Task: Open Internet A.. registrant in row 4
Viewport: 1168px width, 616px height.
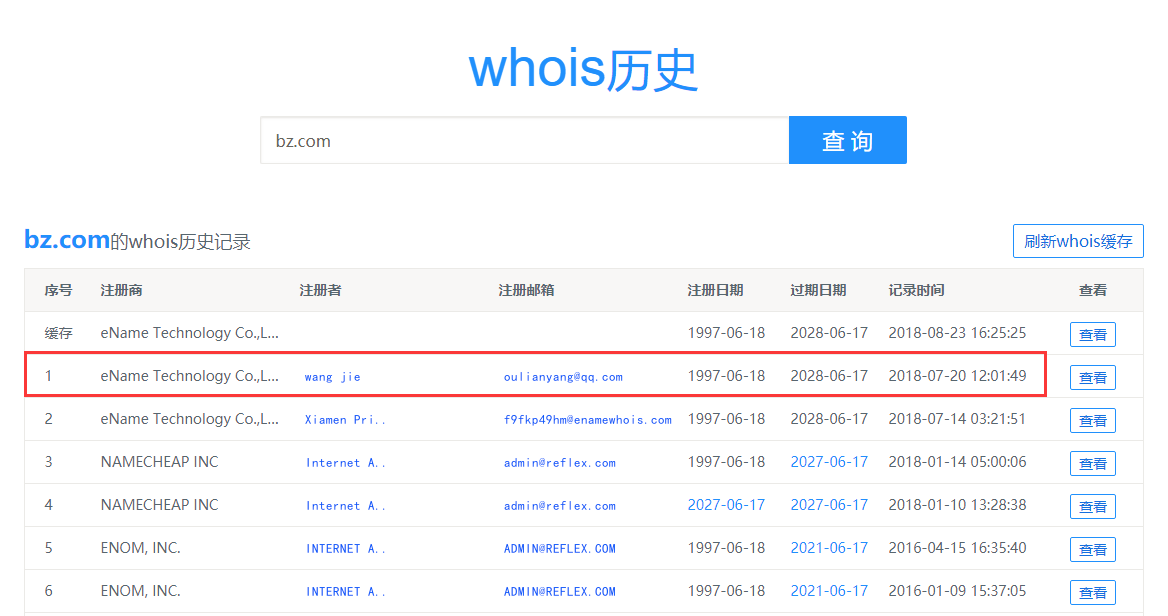Action: [345, 506]
